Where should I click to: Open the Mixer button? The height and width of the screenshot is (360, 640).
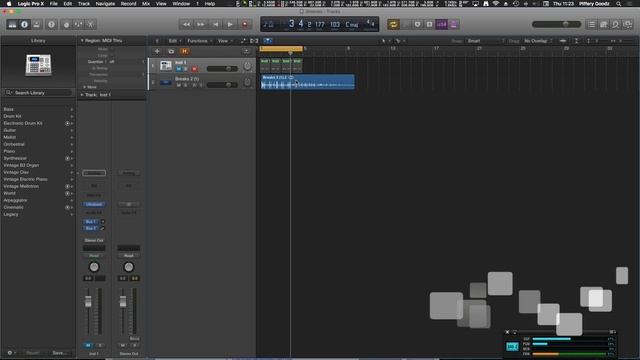pyautogui.click(x=78, y=24)
